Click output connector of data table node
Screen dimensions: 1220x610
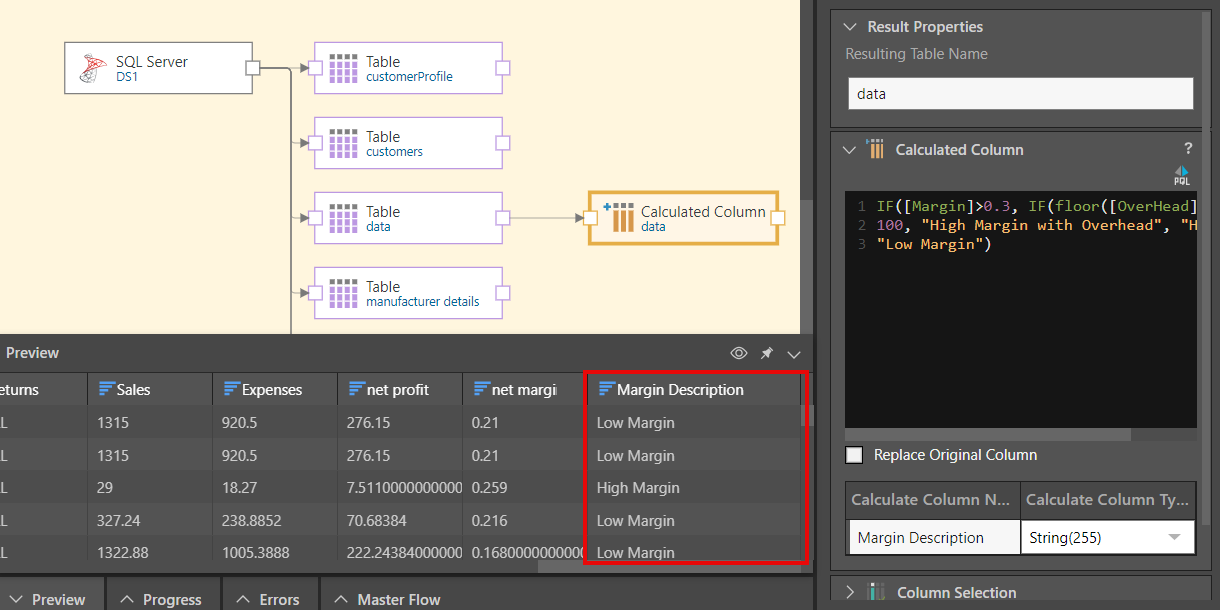tap(503, 218)
